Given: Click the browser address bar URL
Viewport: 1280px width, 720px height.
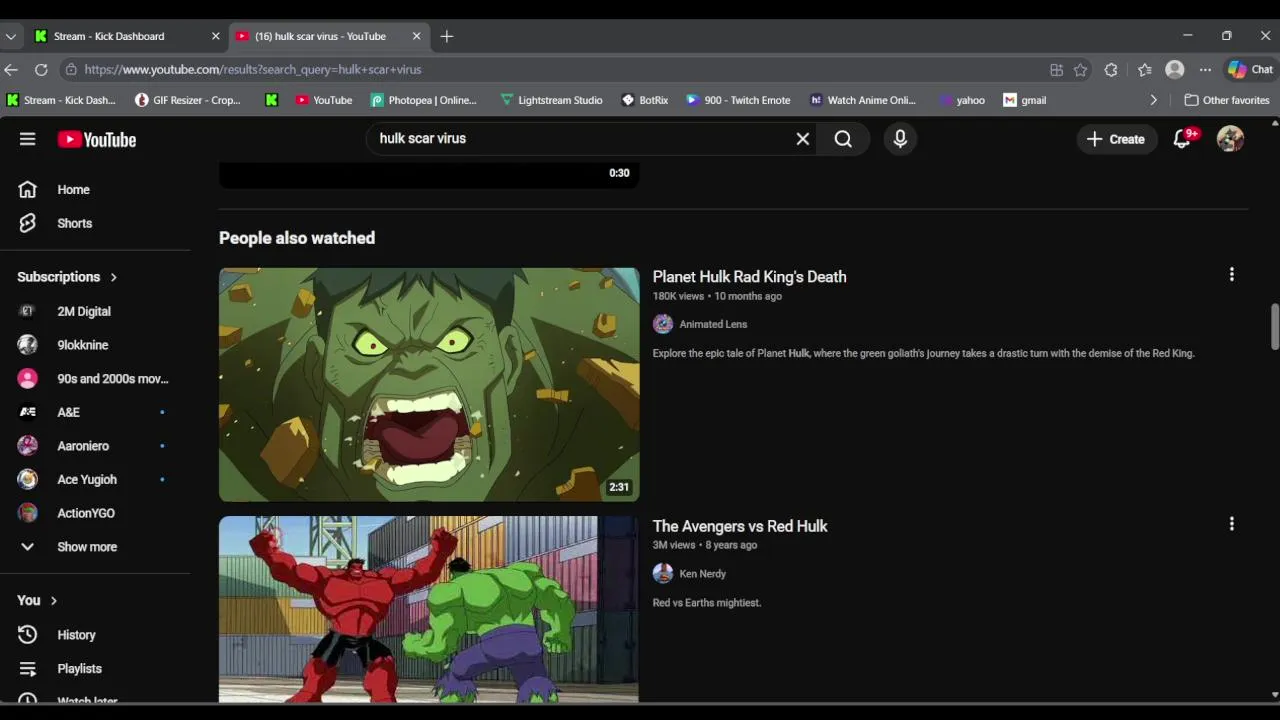Looking at the screenshot, I should (253, 70).
